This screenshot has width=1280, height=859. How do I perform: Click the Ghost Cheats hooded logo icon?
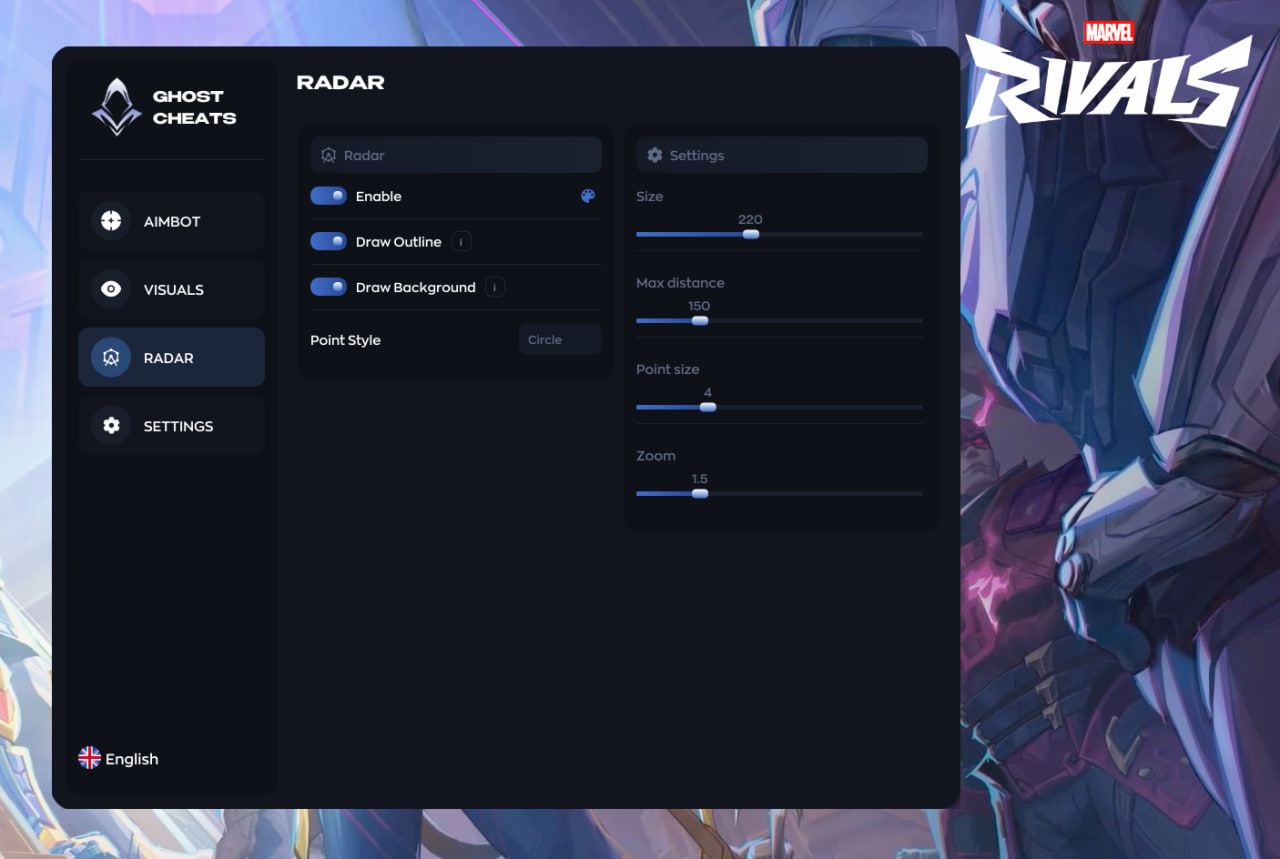(117, 106)
